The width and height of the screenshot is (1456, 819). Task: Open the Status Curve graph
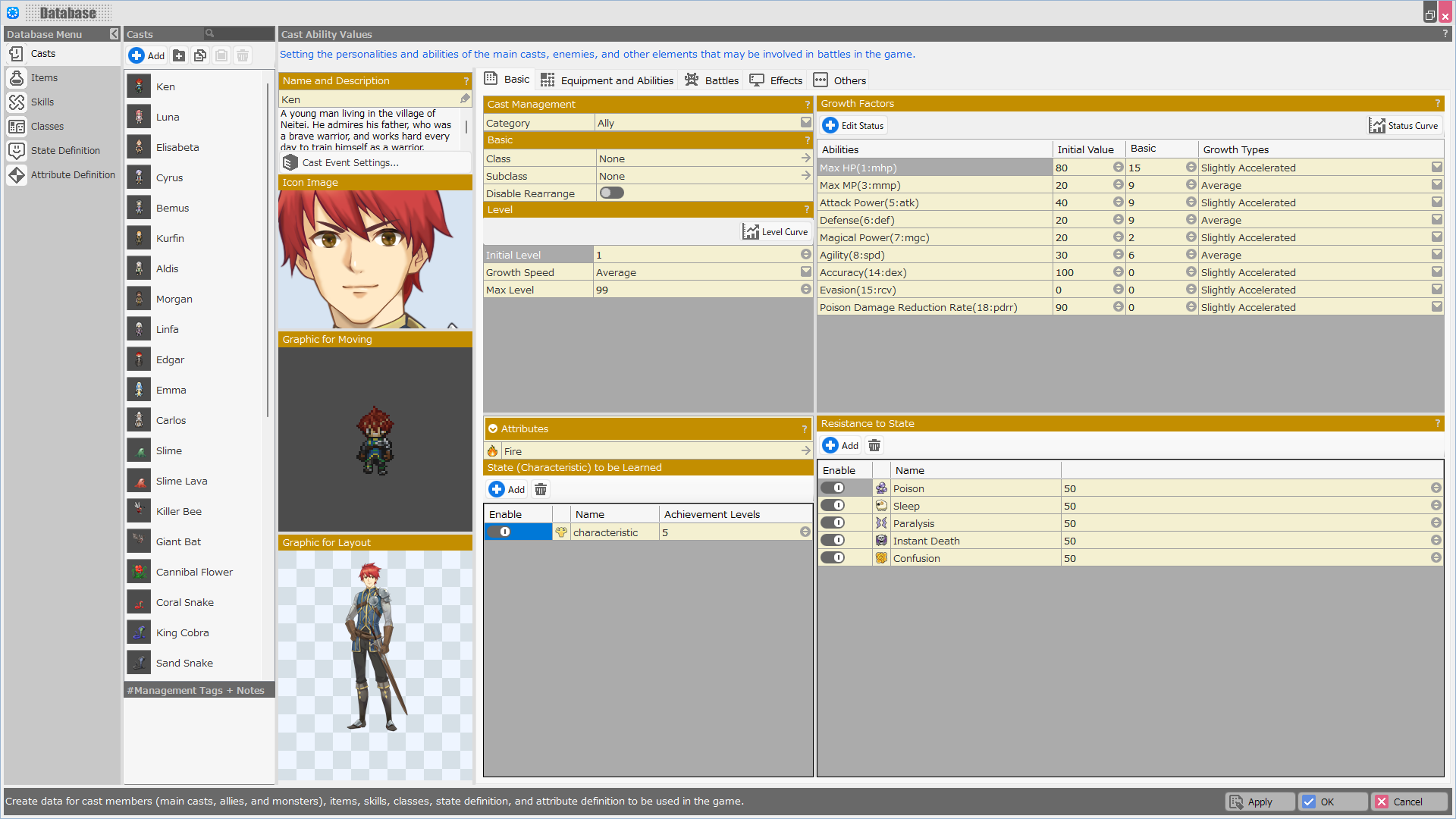pos(1404,126)
